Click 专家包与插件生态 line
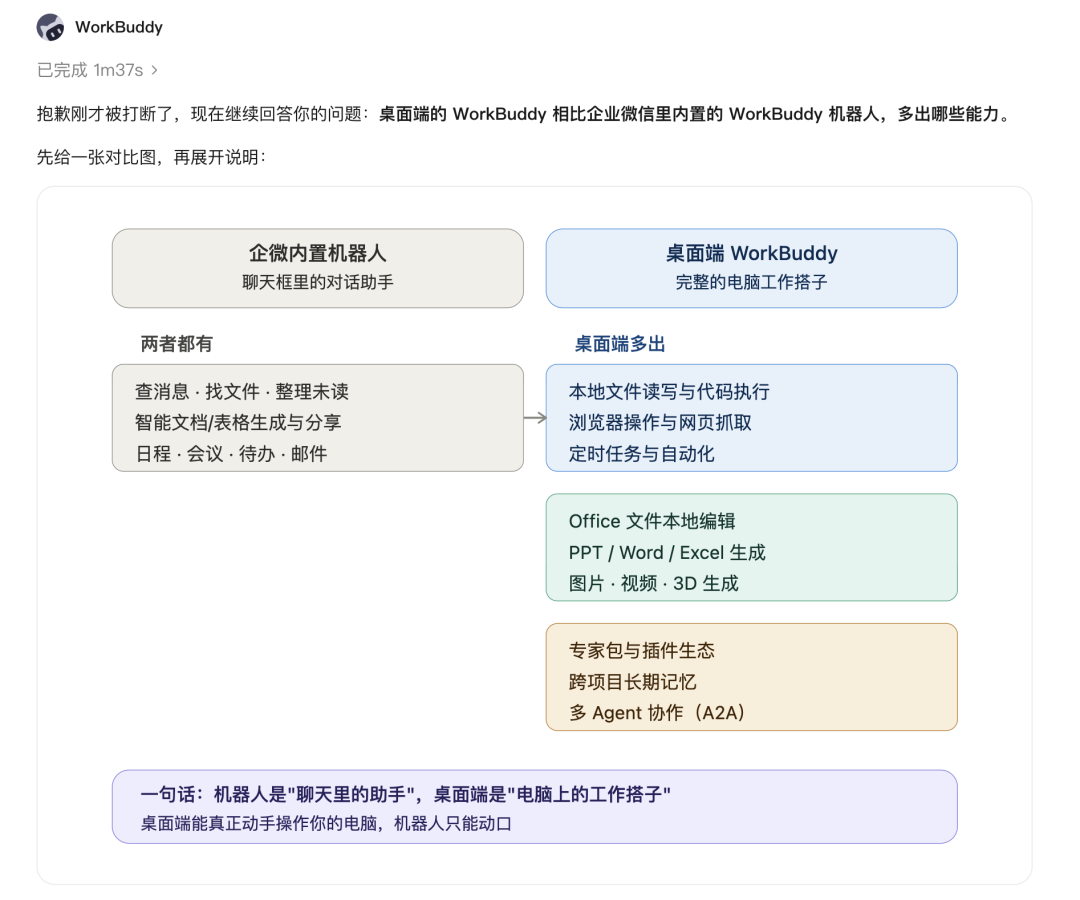Screen dimensions: 1080x900 point(642,651)
